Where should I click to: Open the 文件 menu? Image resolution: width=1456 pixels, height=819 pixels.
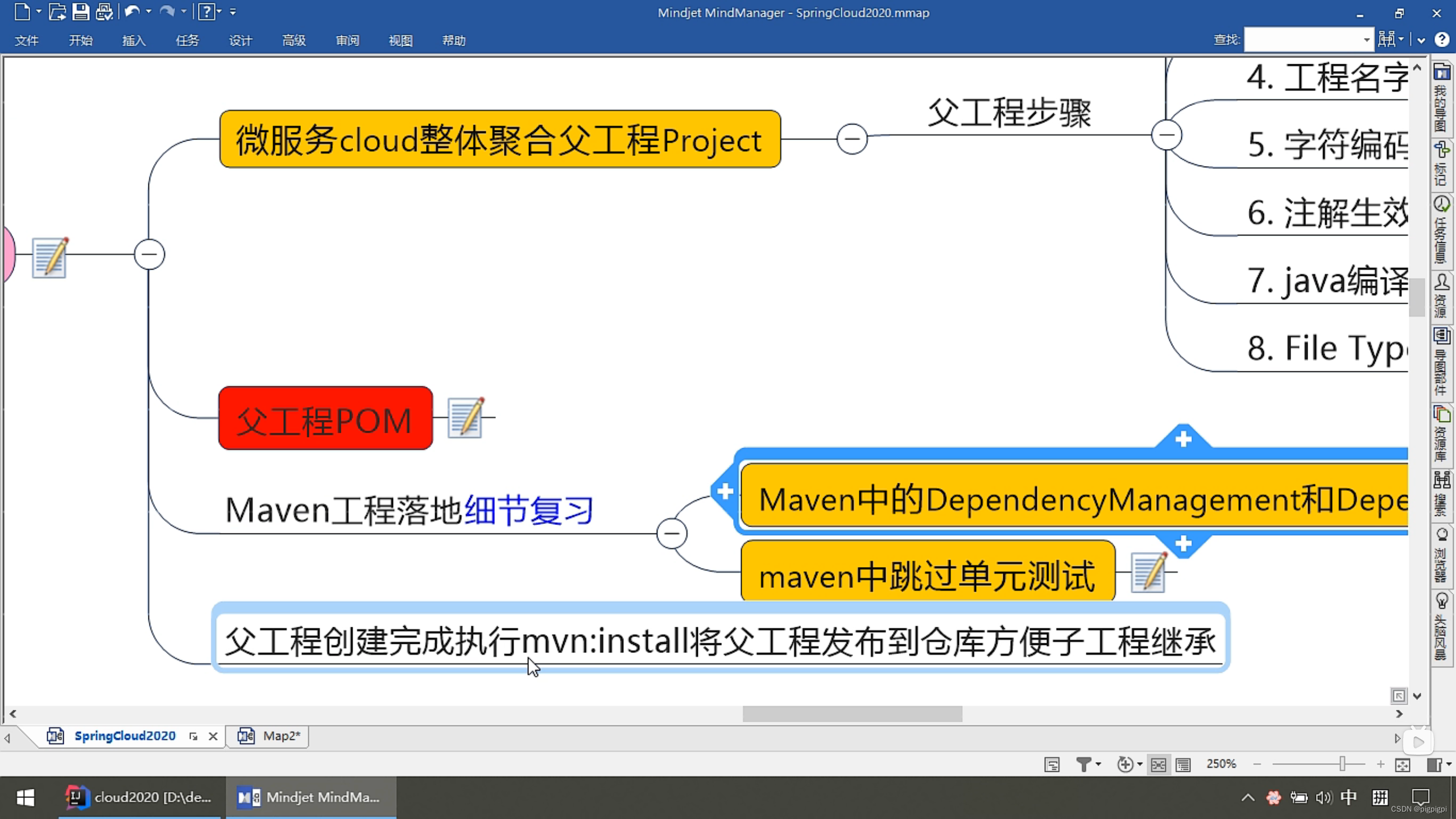click(27, 40)
